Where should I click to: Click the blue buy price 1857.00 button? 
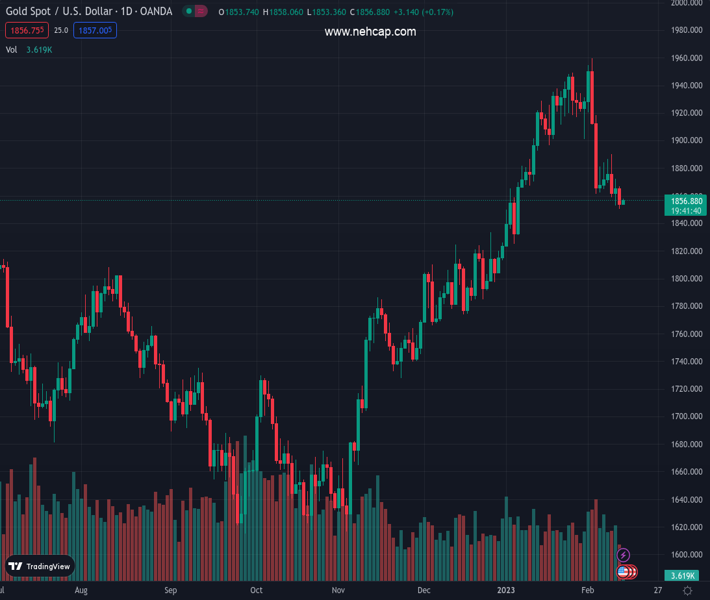95,31
